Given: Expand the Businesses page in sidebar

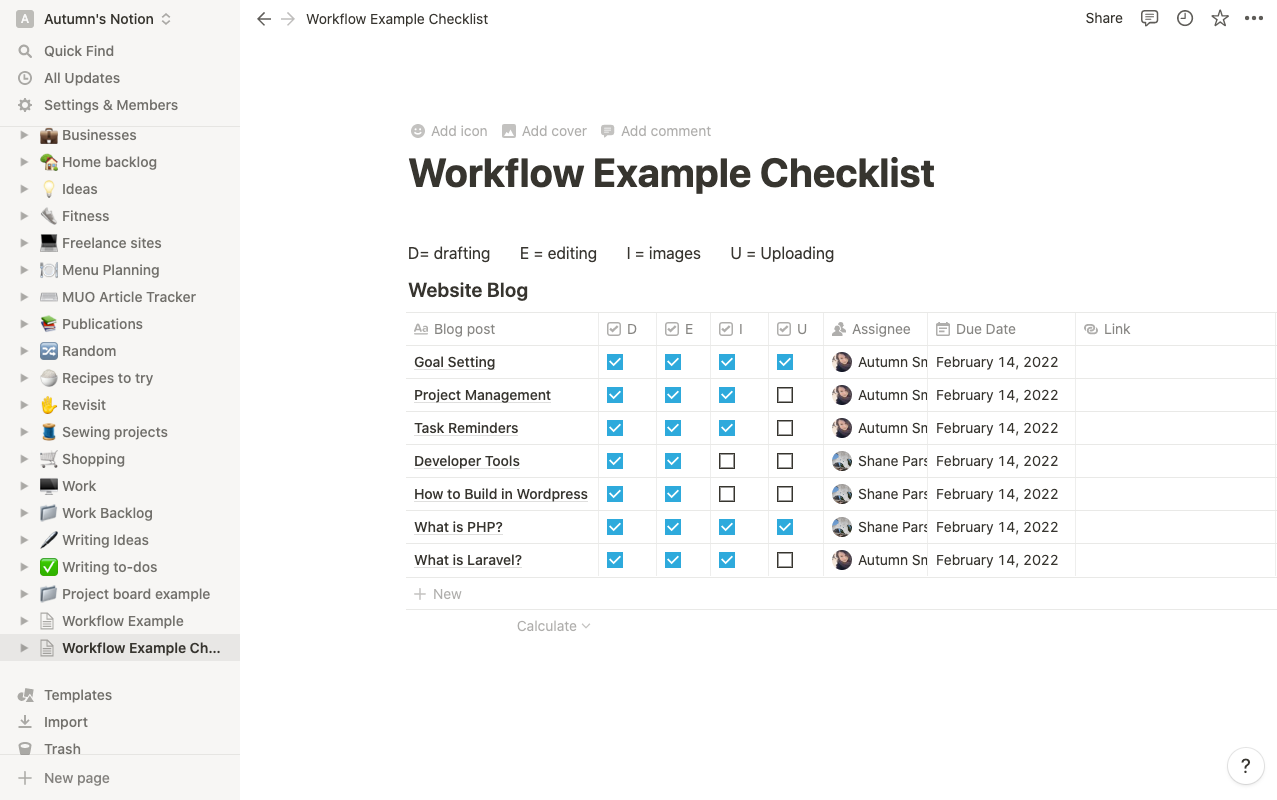Looking at the screenshot, I should tap(24, 135).
